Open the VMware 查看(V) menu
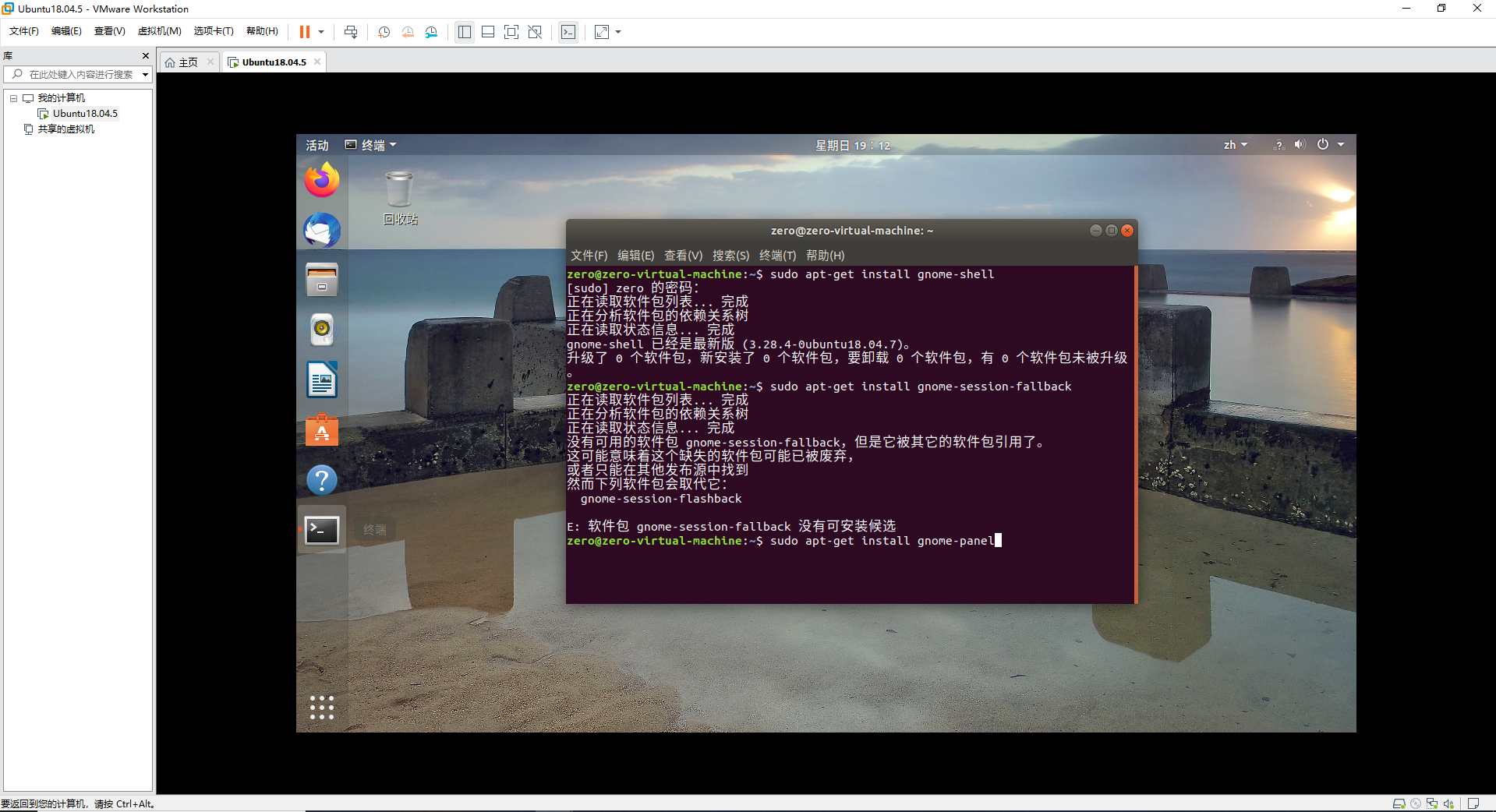Viewport: 1496px width, 812px height. (x=110, y=31)
